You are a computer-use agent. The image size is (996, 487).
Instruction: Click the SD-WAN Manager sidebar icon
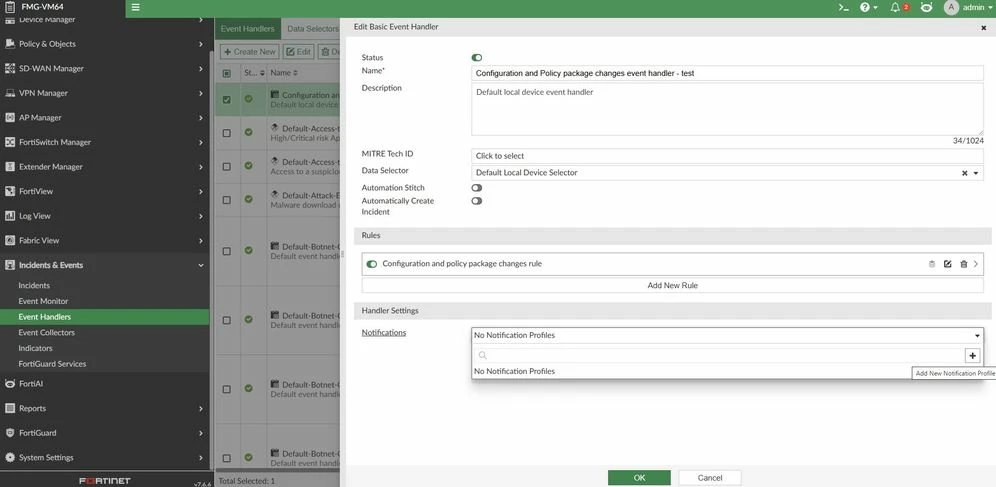tap(10, 69)
